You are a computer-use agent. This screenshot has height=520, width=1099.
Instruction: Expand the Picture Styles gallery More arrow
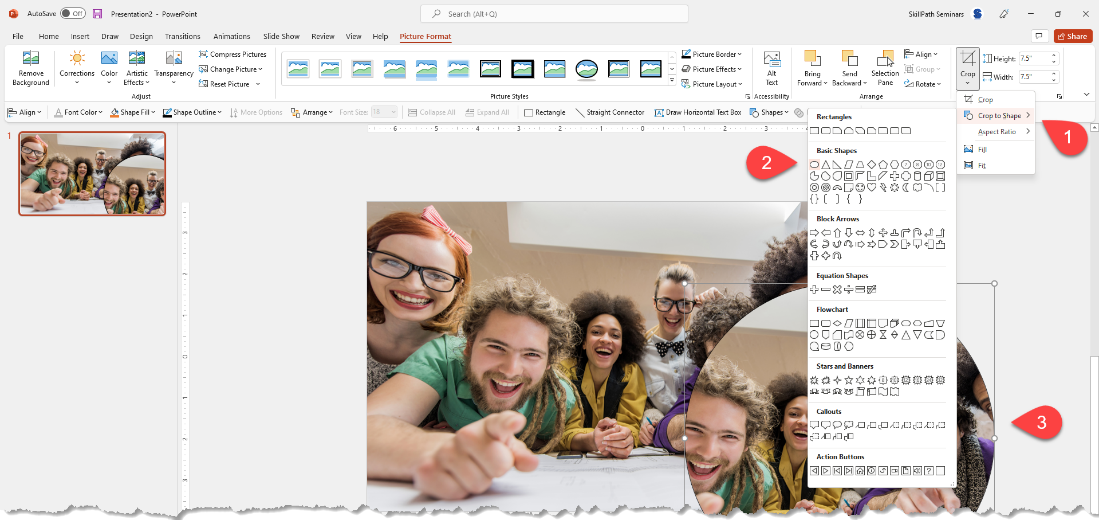point(672,82)
